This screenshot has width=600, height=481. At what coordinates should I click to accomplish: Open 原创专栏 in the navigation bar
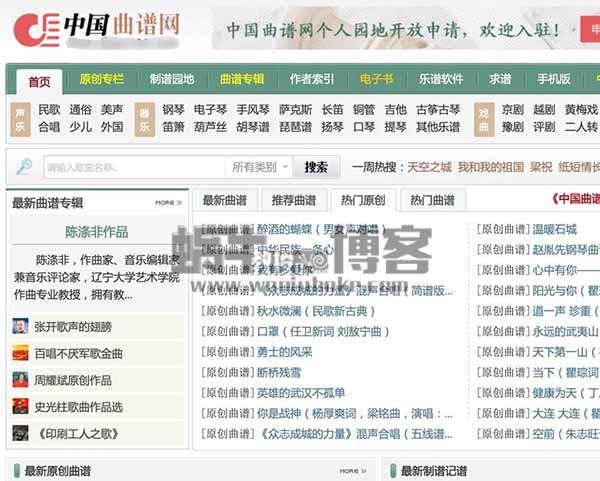pyautogui.click(x=102, y=79)
